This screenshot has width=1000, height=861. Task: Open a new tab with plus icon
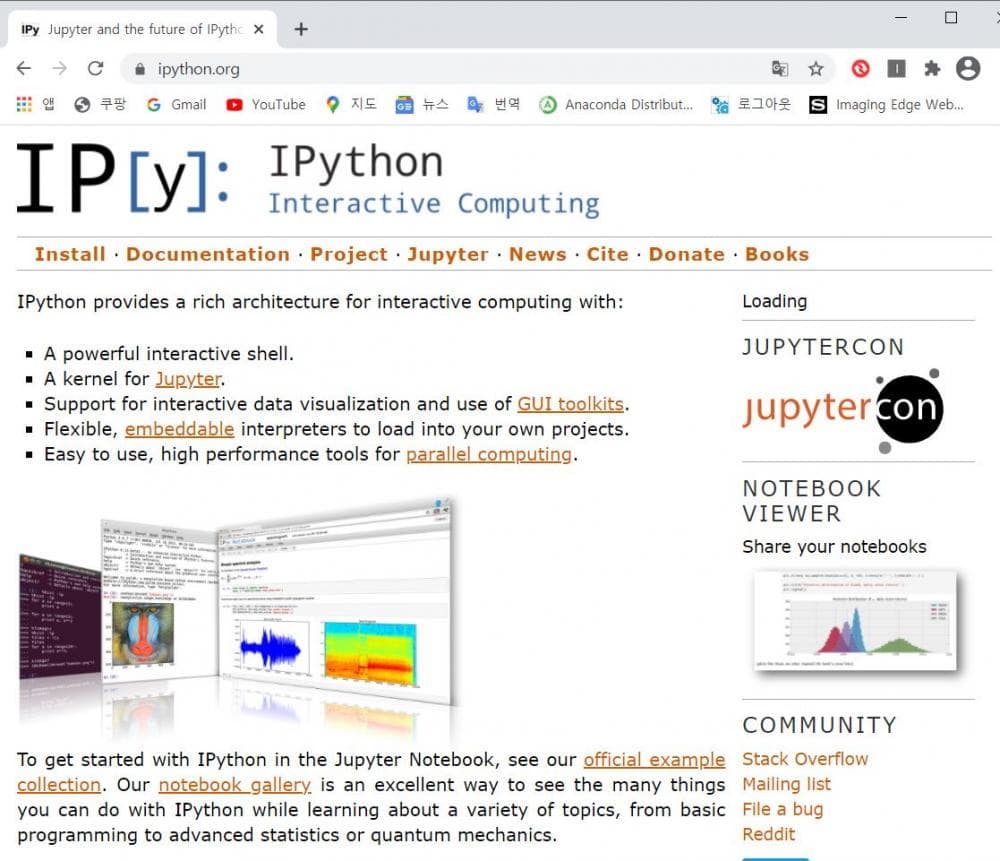[301, 29]
